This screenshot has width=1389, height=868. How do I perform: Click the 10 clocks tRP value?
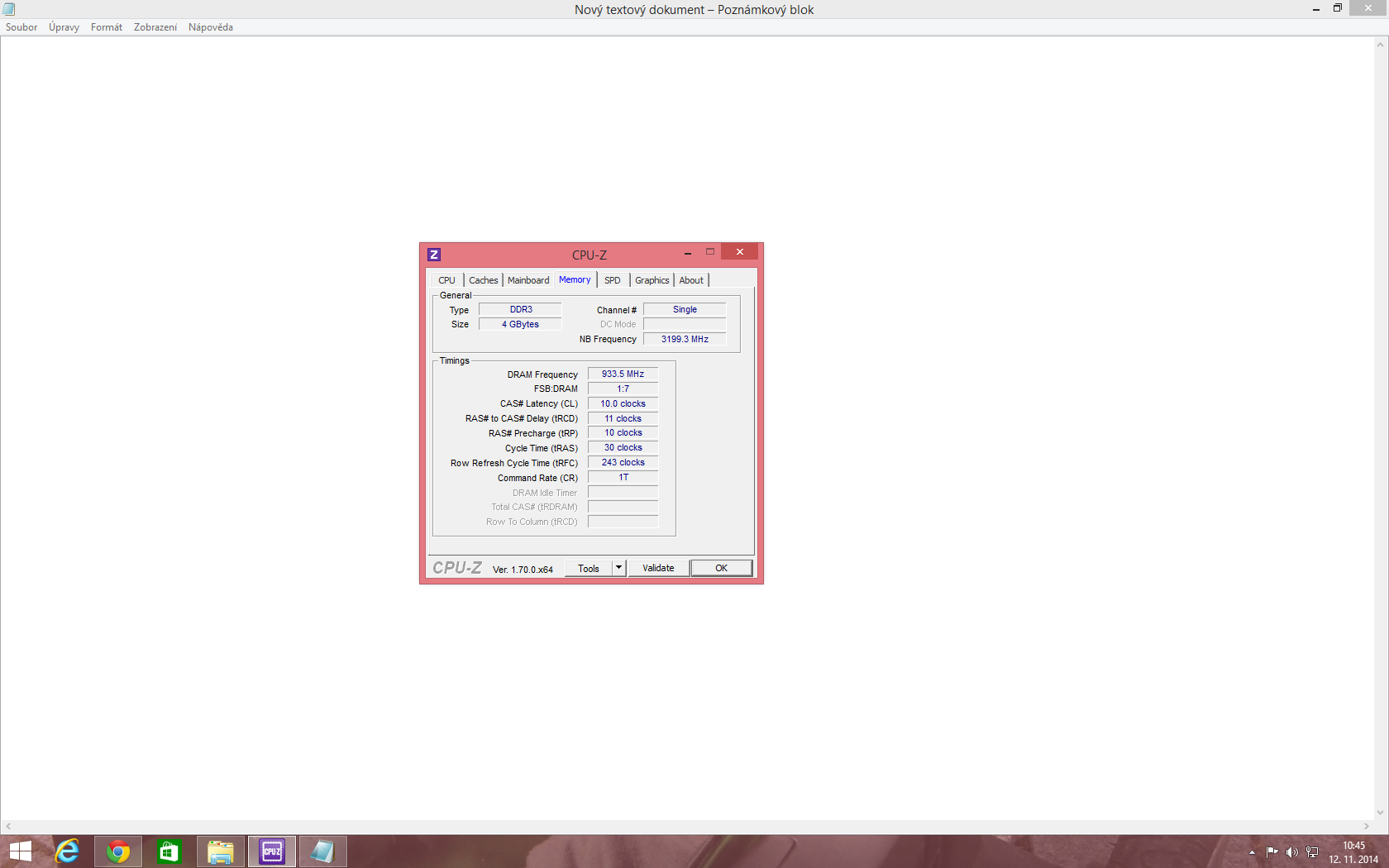pos(623,432)
